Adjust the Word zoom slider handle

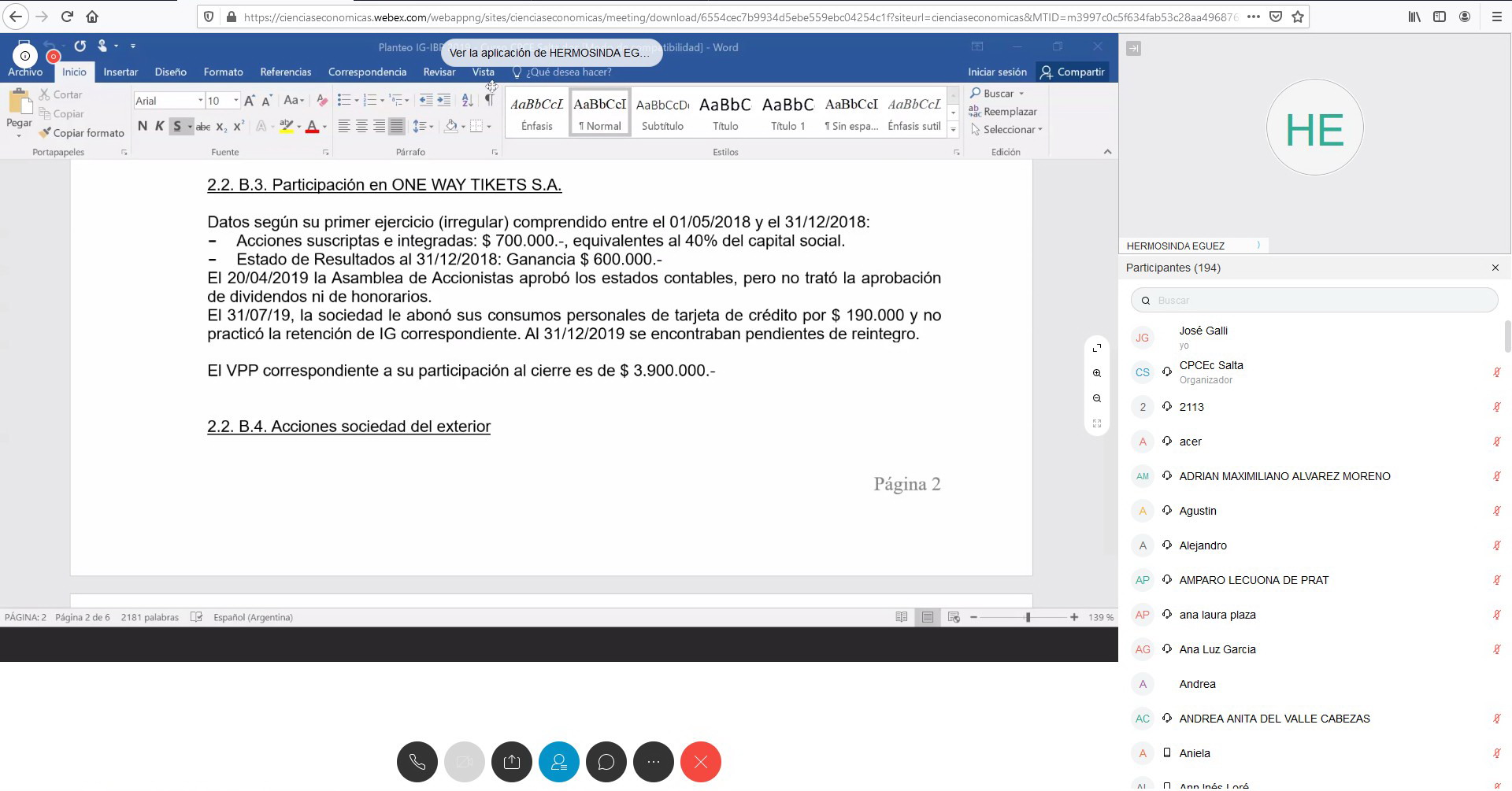point(1028,618)
